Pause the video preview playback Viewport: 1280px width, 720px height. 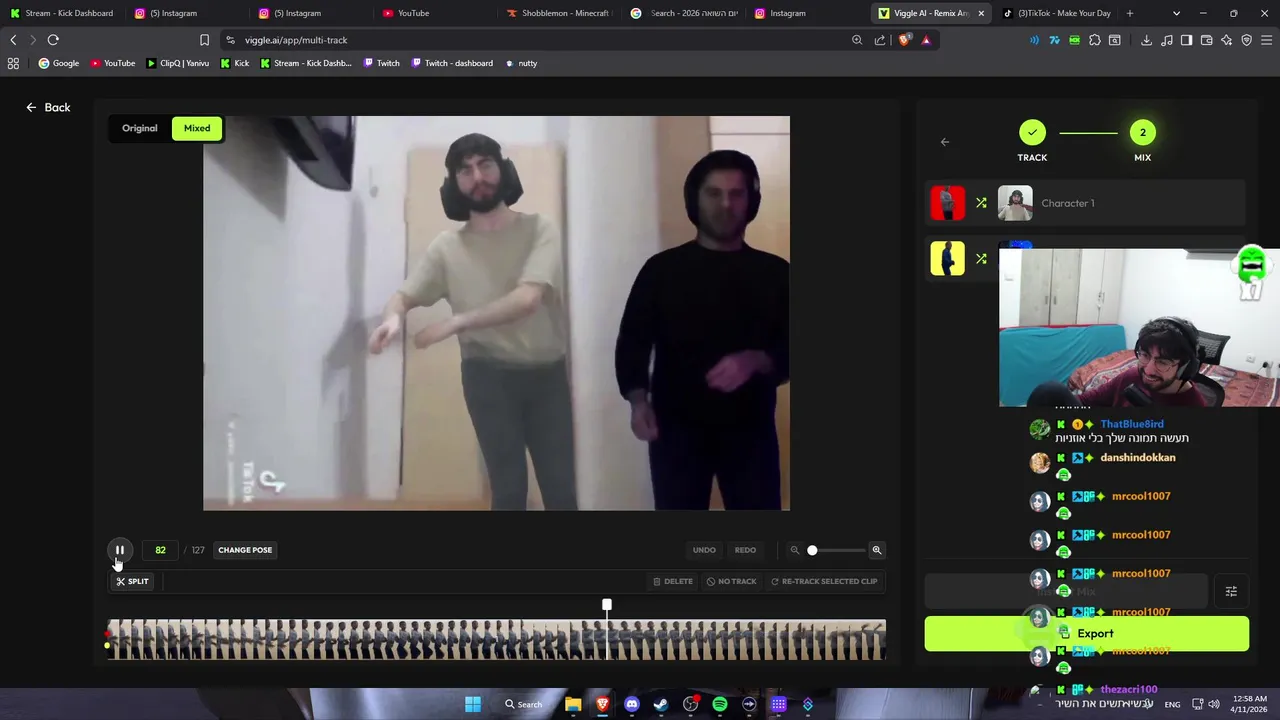pos(119,550)
